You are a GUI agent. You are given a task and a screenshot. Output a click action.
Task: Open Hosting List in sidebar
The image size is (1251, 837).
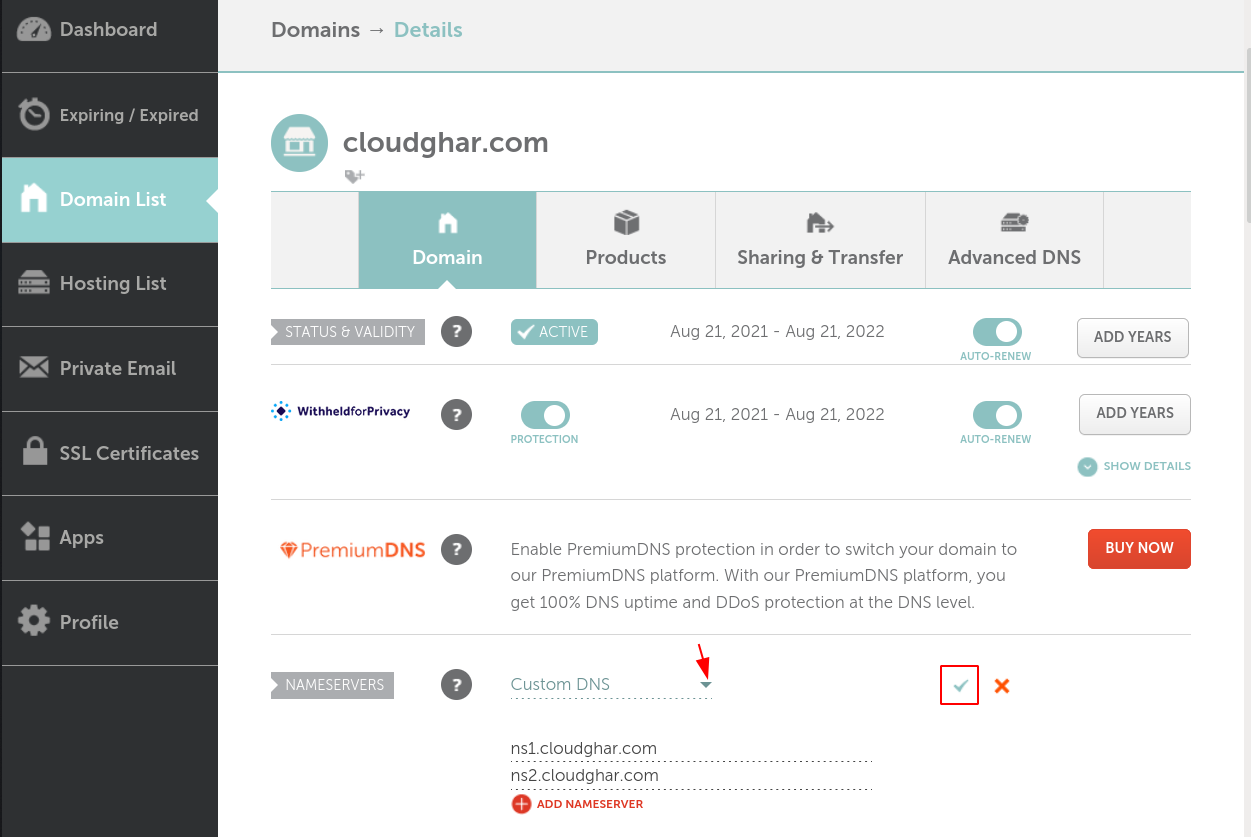click(x=109, y=284)
